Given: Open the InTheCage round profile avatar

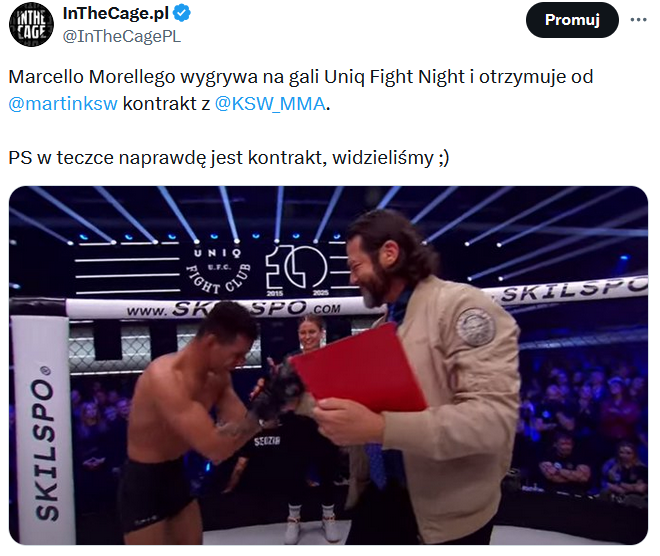Looking at the screenshot, I should [32, 24].
